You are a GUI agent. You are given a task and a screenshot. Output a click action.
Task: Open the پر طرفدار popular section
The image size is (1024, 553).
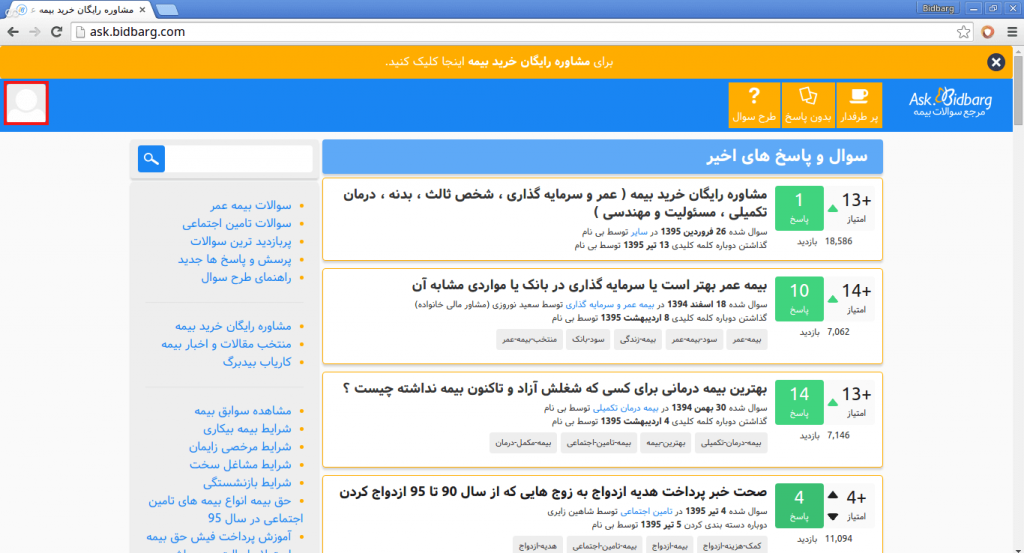point(859,104)
